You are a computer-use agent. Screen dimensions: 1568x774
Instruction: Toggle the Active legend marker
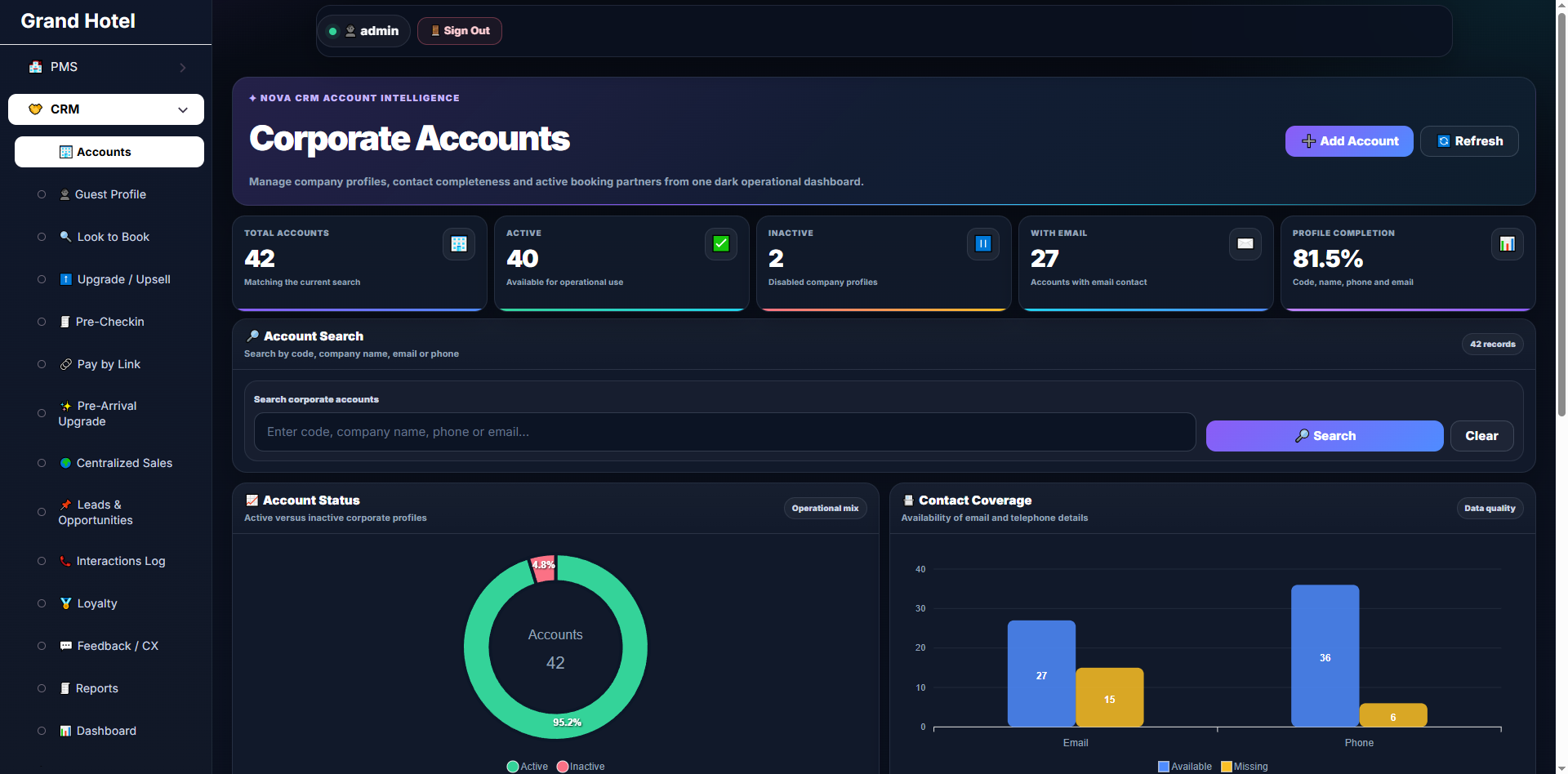(x=513, y=767)
